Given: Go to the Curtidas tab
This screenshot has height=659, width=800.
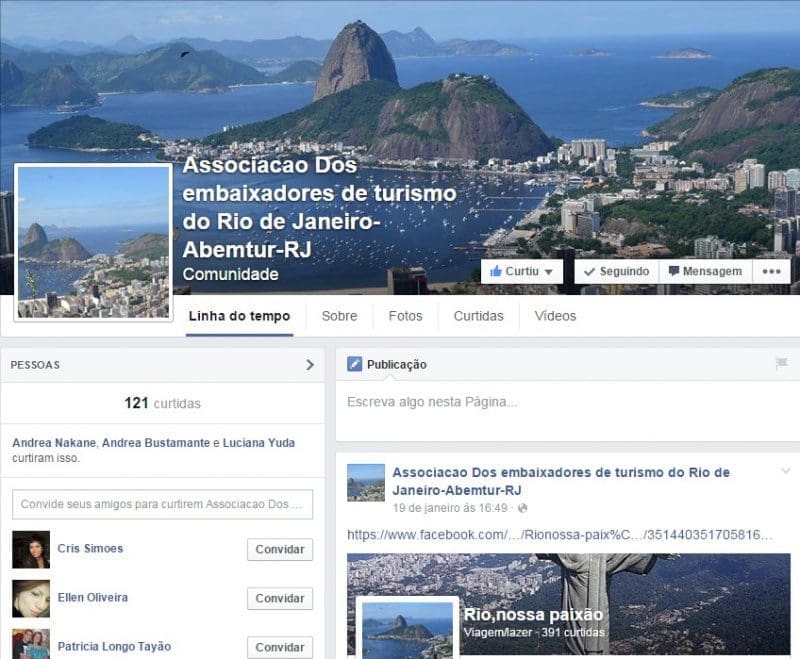Looking at the screenshot, I should click(479, 316).
